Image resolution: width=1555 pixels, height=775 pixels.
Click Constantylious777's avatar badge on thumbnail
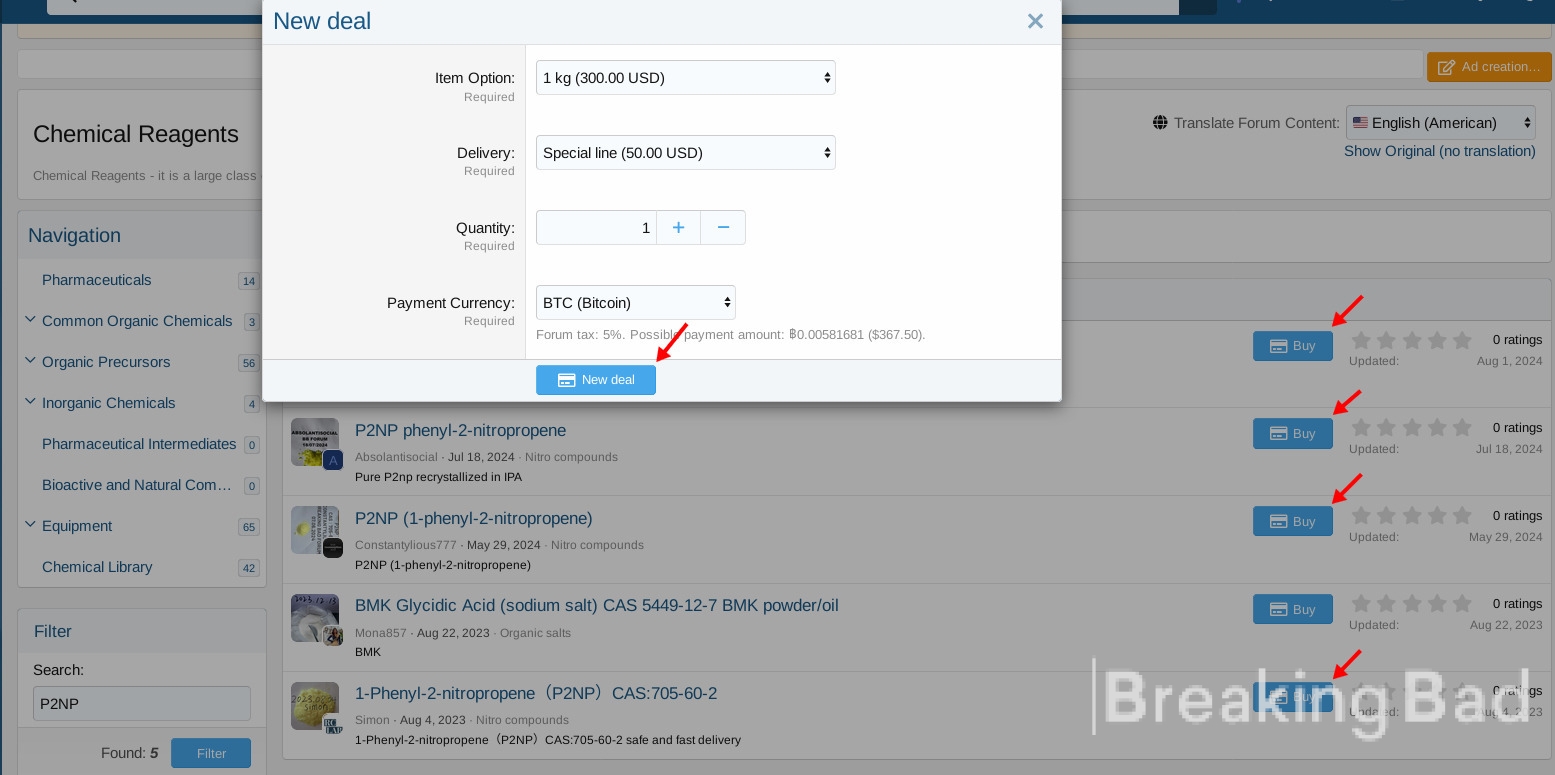(333, 548)
